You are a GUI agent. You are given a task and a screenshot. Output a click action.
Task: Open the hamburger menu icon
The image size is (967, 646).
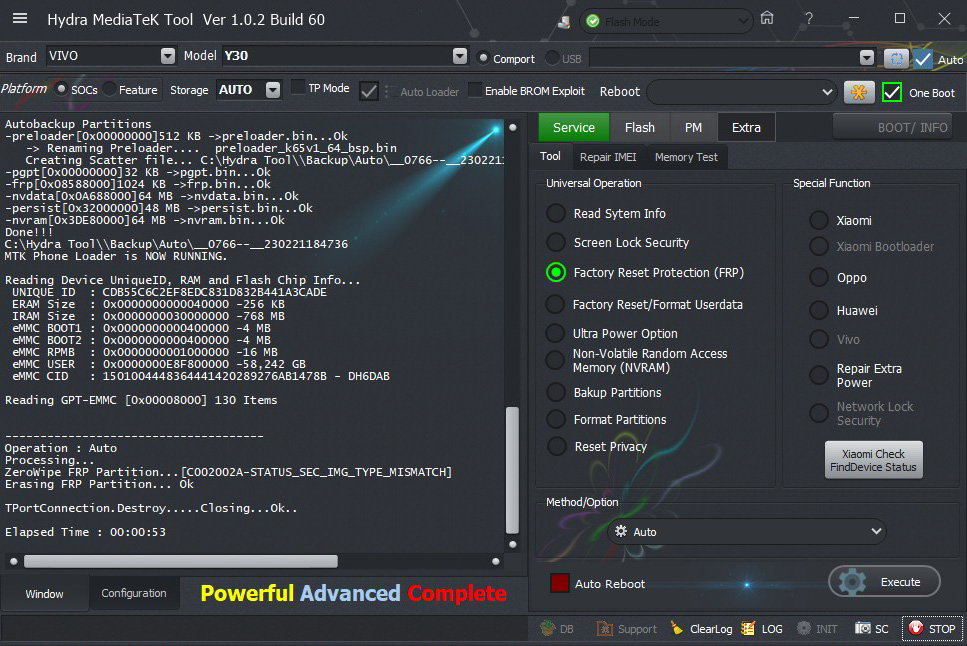[20, 19]
